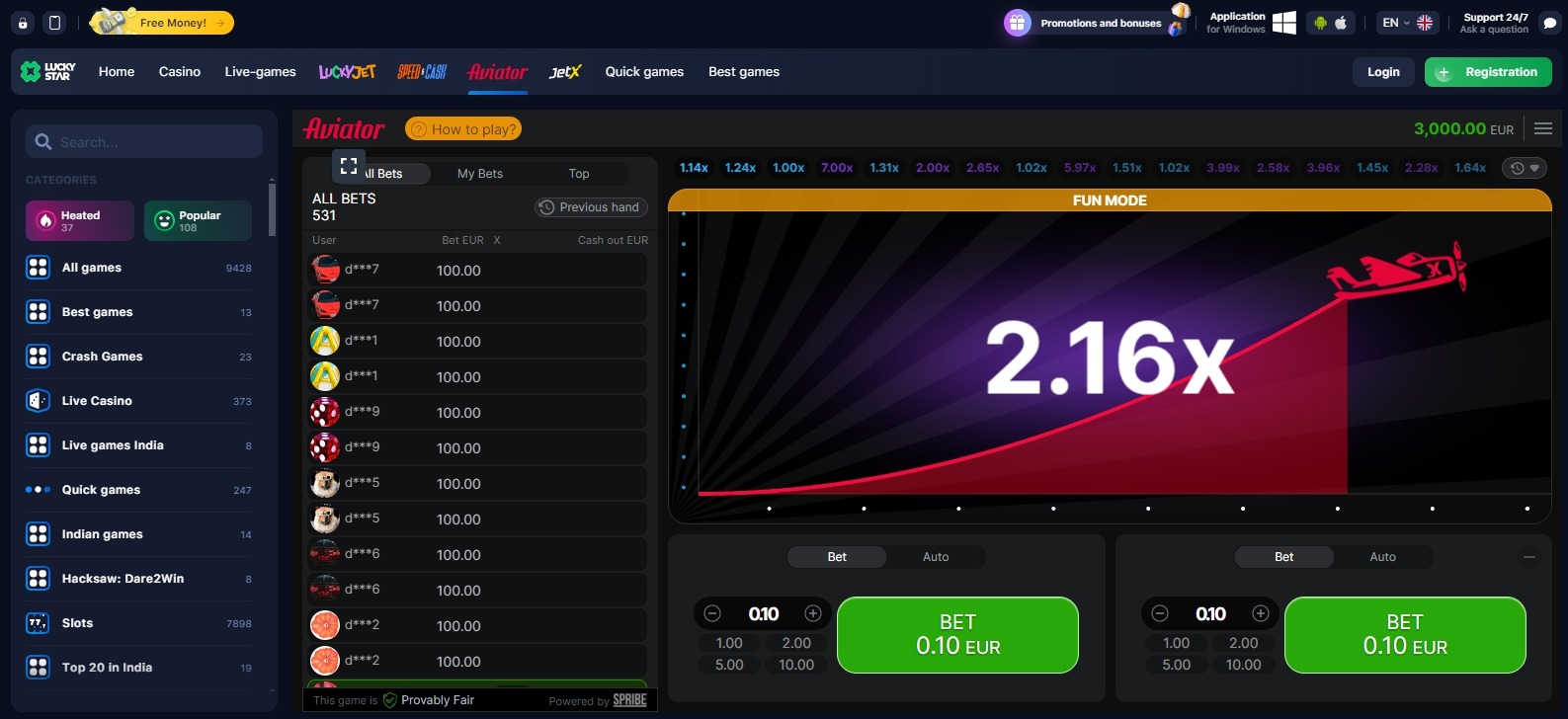The image size is (1568, 719).
Task: Click the SPRIBE logo link
Action: coord(629,700)
